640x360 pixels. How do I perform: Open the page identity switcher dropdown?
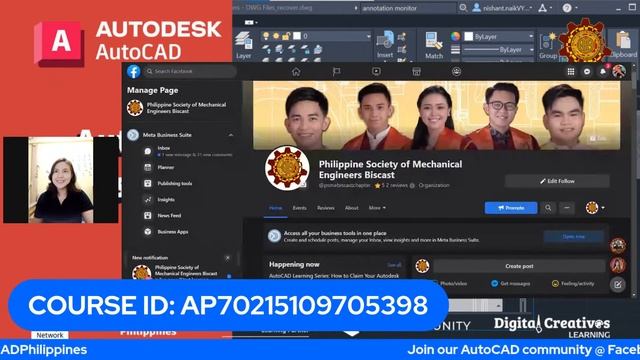(x=595, y=208)
